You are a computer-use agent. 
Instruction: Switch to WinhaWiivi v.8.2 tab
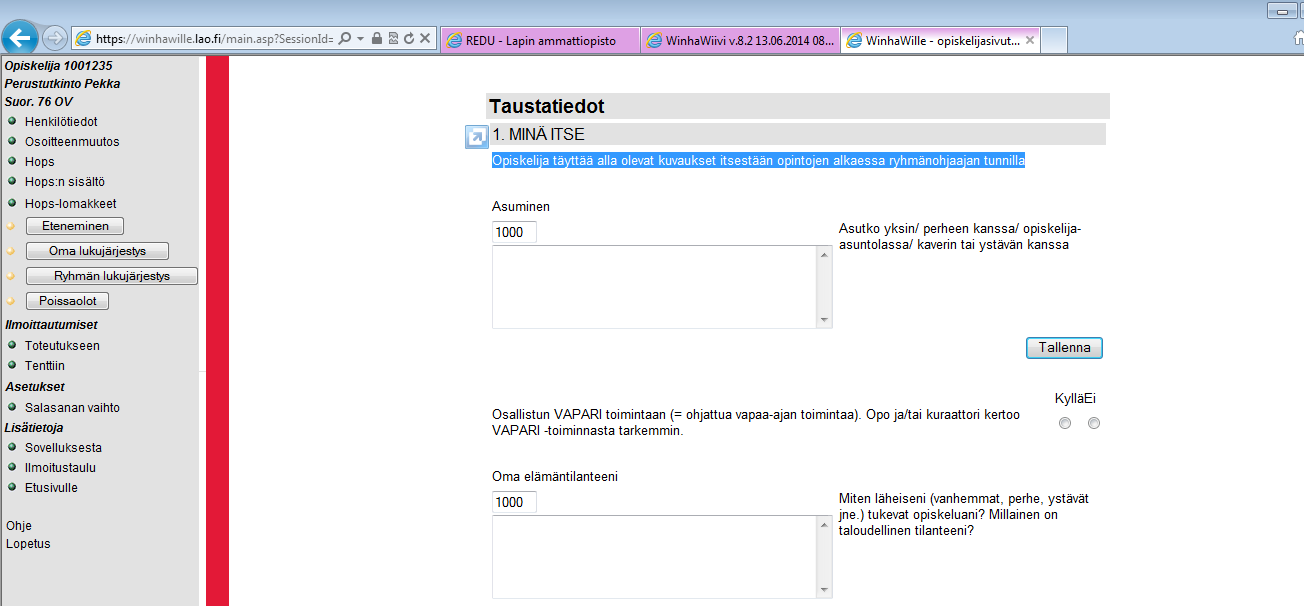click(x=740, y=41)
